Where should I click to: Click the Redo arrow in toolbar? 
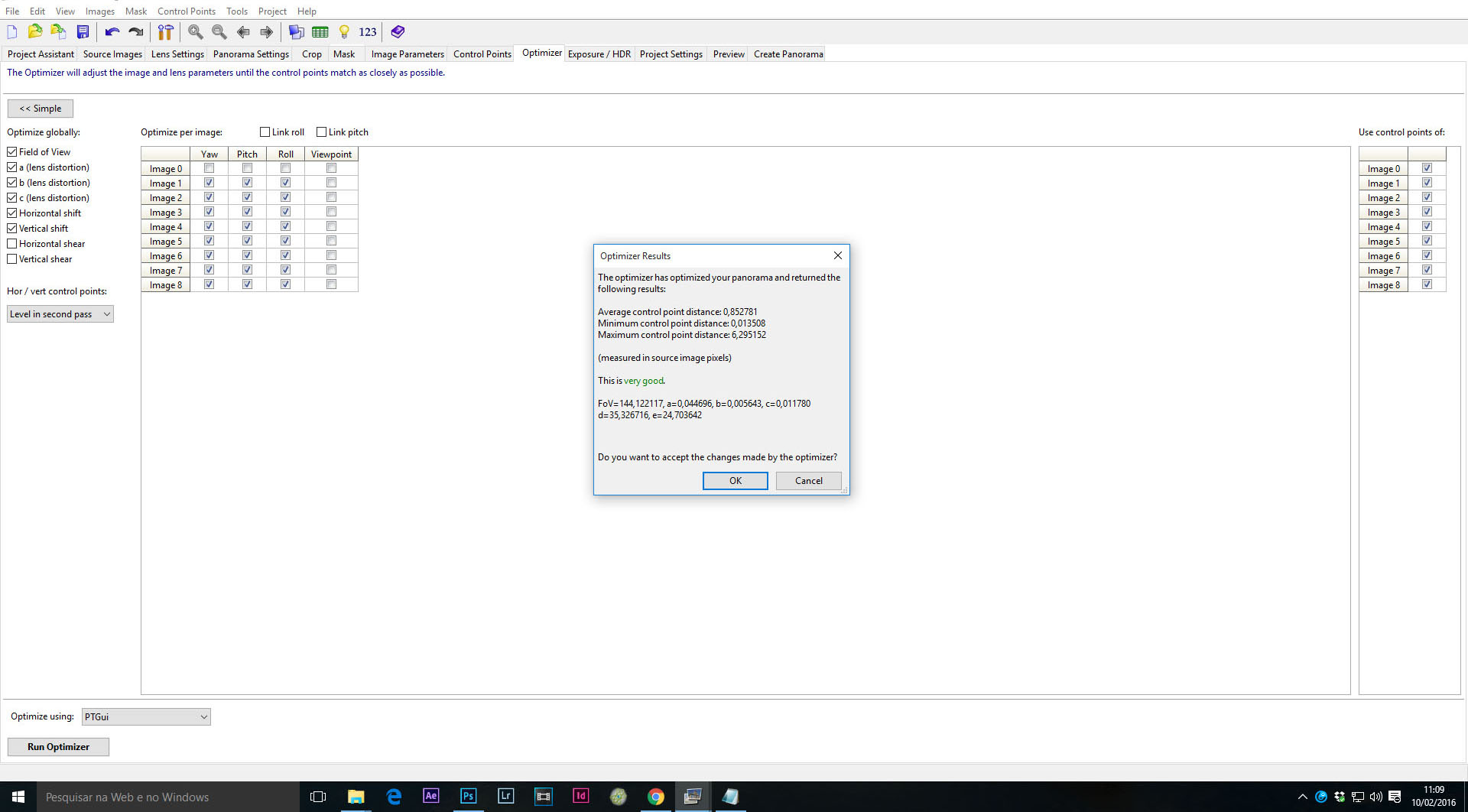click(x=136, y=32)
